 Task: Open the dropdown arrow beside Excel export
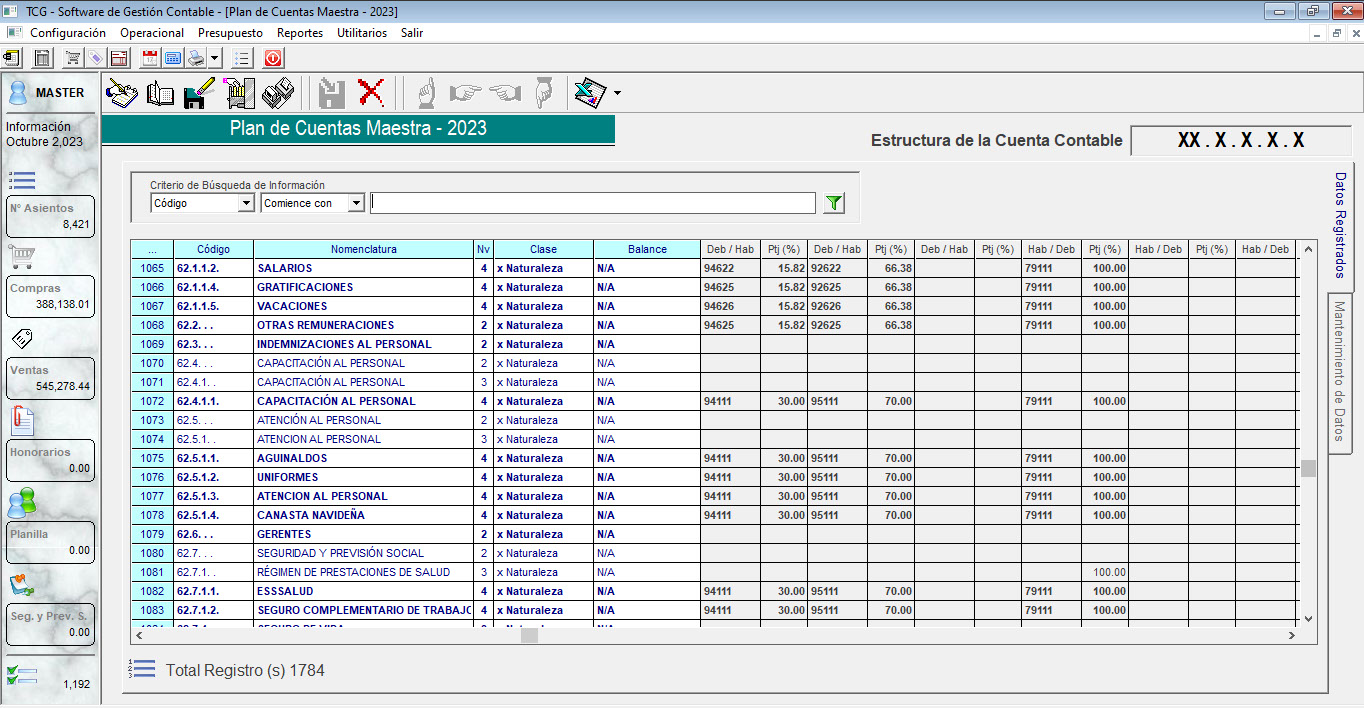(x=617, y=94)
